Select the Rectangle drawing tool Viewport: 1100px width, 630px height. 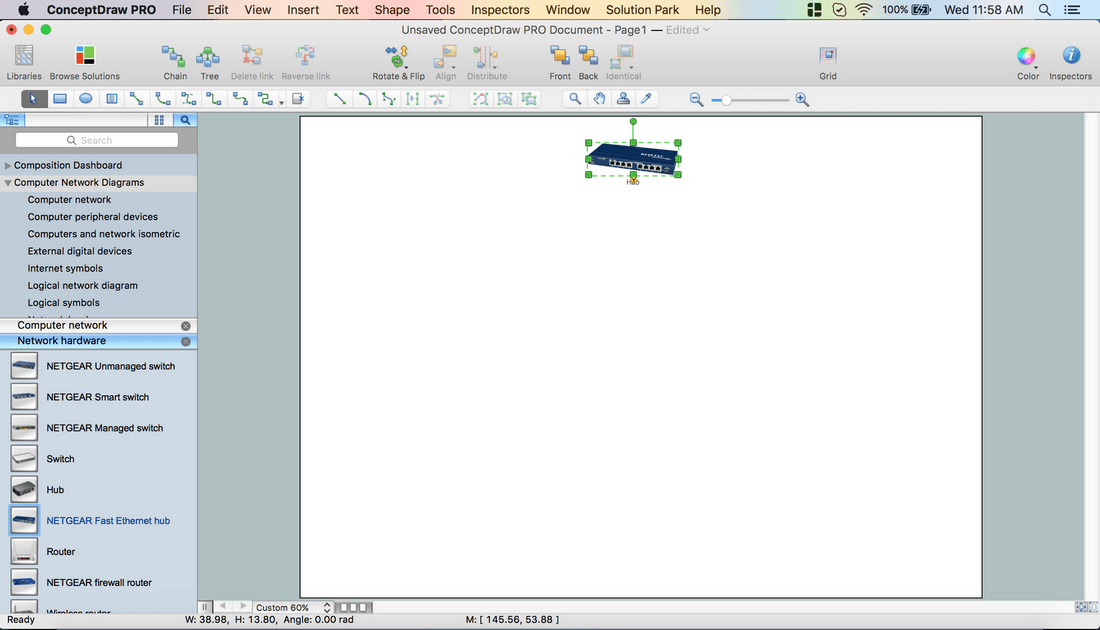60,99
